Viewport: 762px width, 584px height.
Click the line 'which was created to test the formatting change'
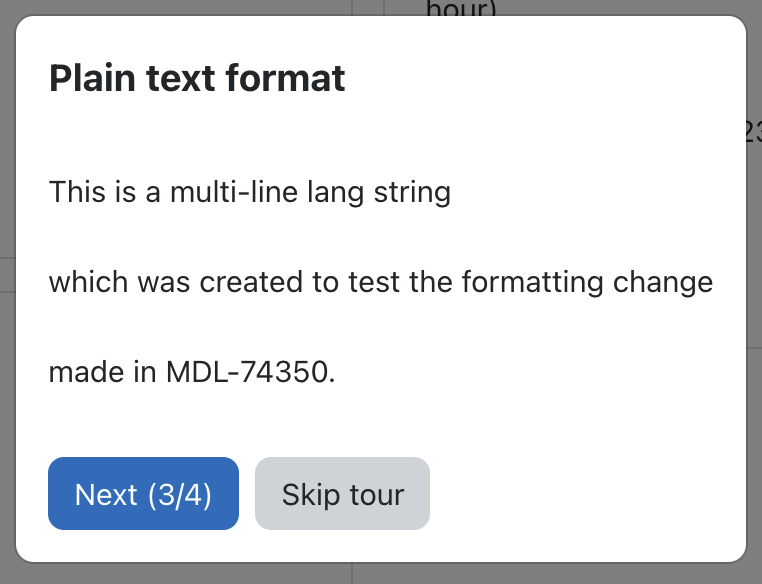click(381, 282)
